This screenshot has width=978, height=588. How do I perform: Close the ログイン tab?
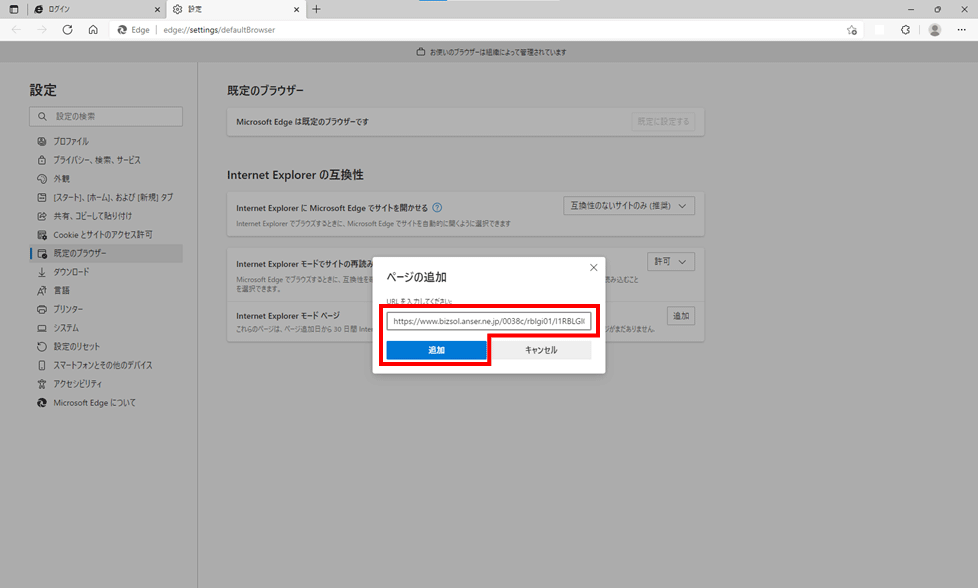coord(157,9)
